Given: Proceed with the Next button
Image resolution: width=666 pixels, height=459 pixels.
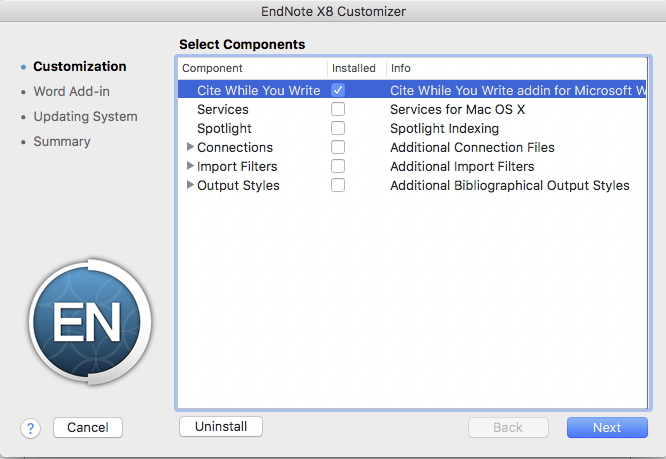Looking at the screenshot, I should (606, 427).
